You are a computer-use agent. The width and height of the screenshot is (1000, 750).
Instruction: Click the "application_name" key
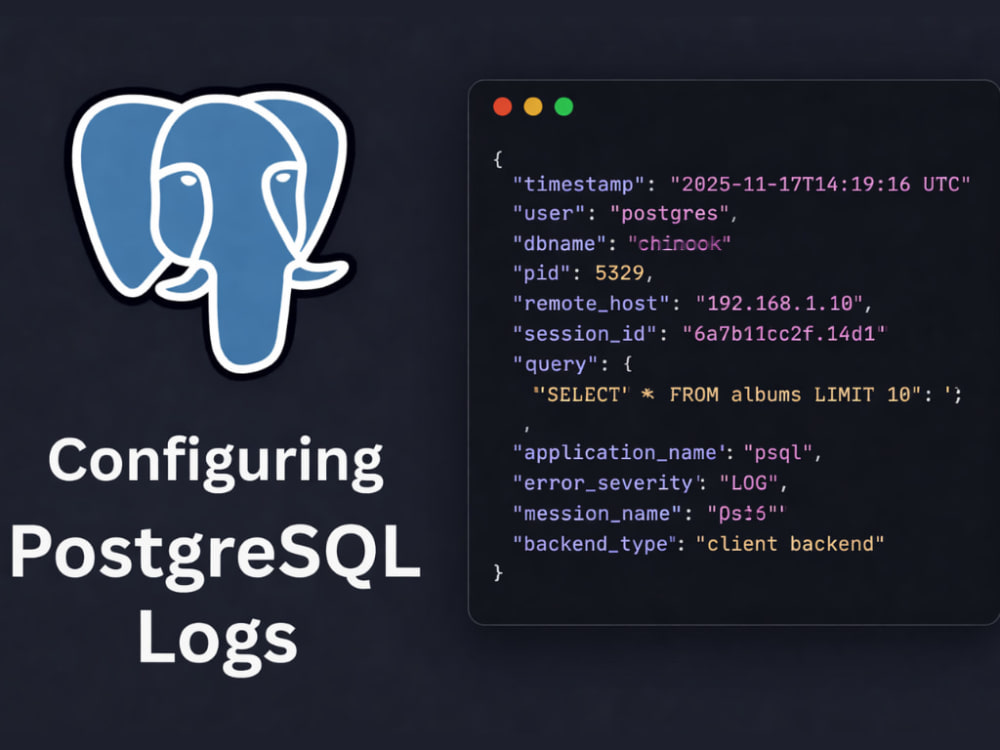click(621, 452)
